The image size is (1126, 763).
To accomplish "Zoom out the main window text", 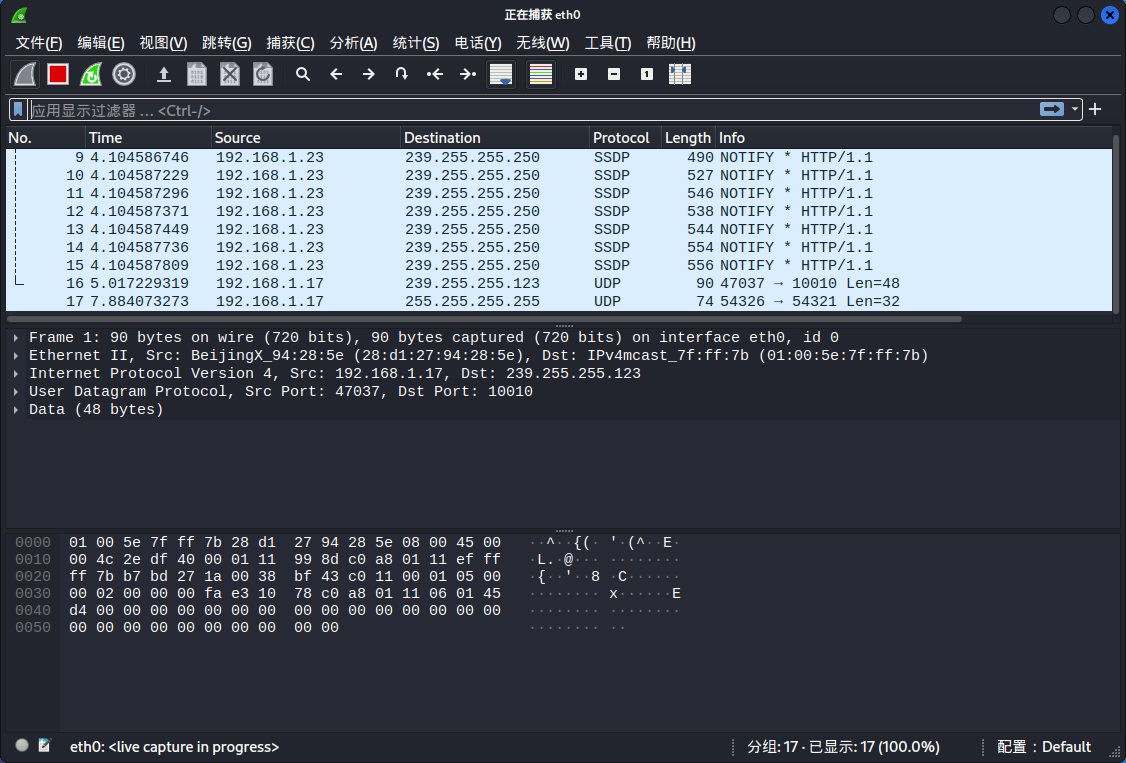I will (x=614, y=74).
